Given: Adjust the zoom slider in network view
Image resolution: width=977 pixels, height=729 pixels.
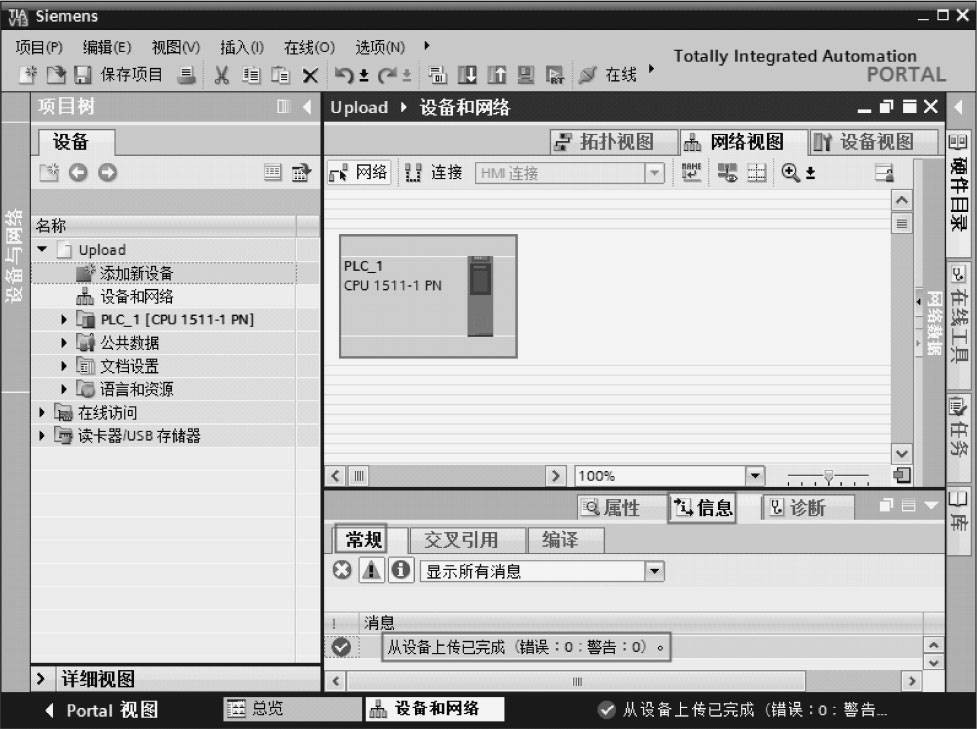Looking at the screenshot, I should click(828, 477).
